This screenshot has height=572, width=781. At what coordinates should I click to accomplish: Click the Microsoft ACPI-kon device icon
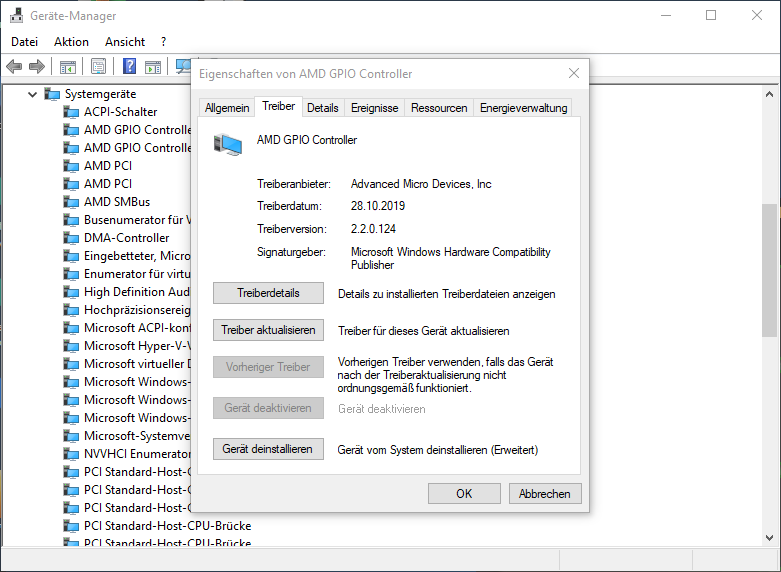(x=71, y=328)
